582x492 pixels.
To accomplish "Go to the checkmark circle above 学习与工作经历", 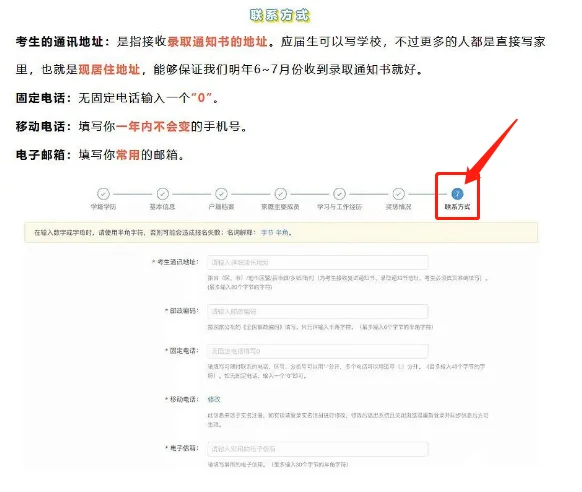I will pos(339,194).
